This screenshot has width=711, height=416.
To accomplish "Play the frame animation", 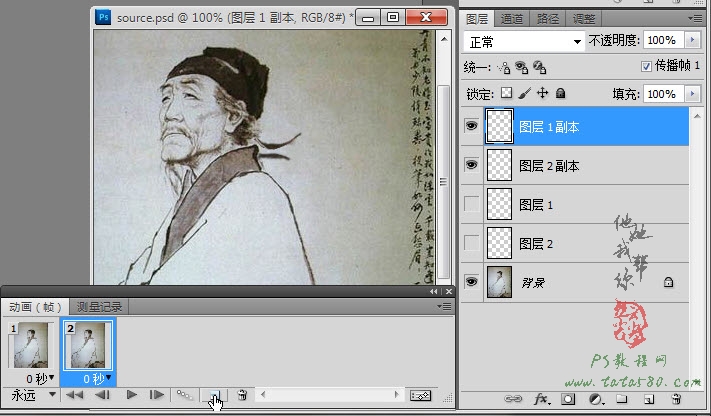I will point(131,395).
